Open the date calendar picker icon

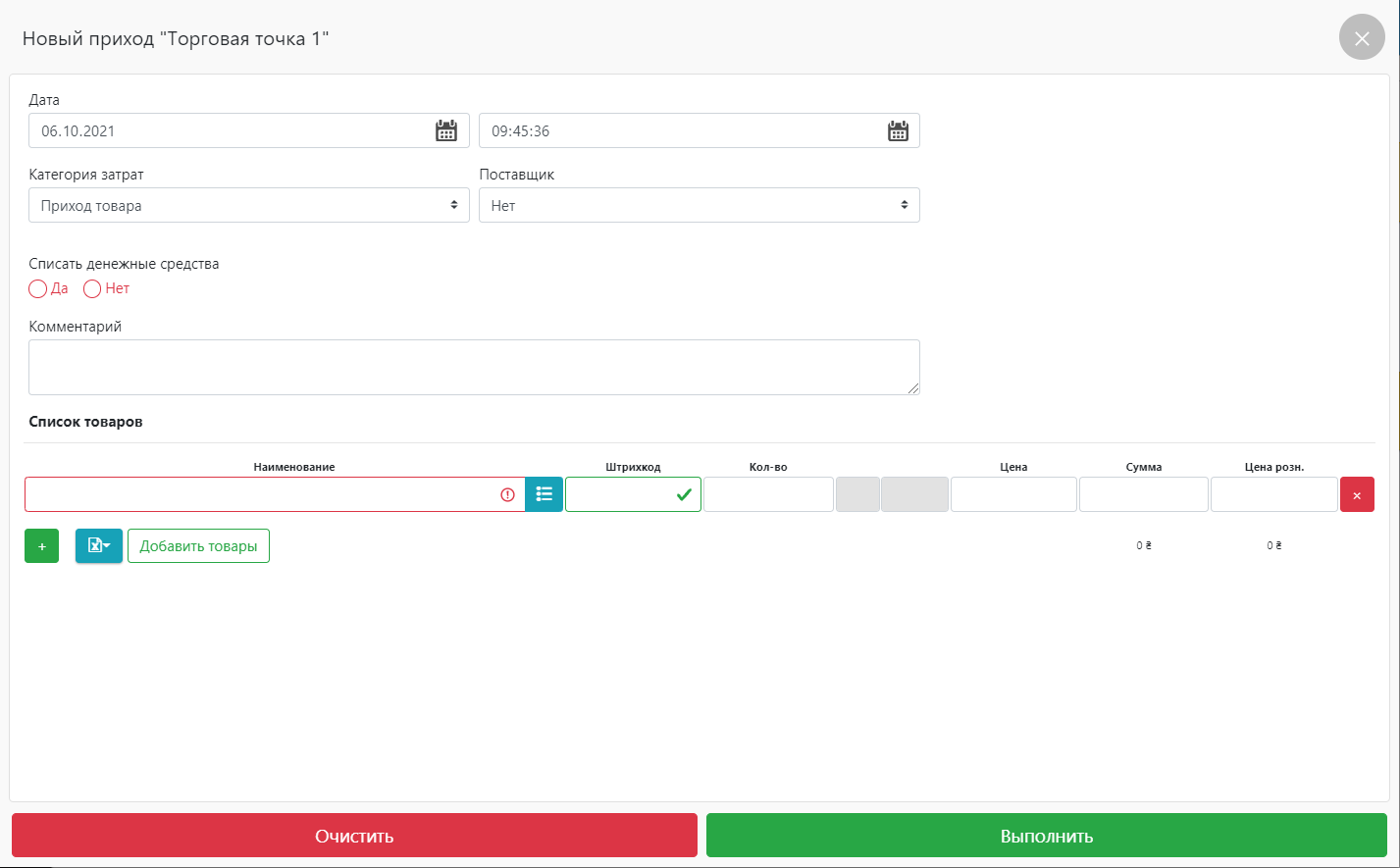tap(446, 131)
